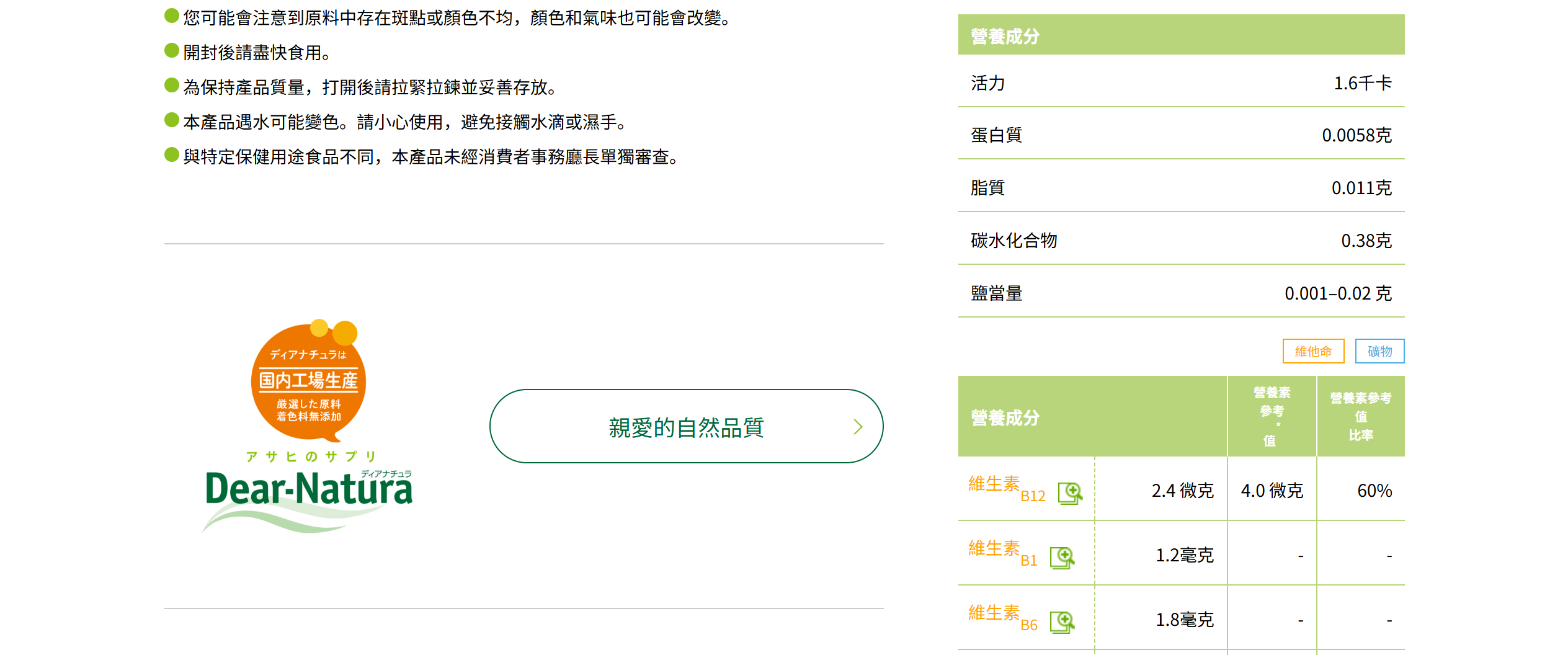This screenshot has width=1568, height=655.
Task: Click the 維生素B12 nutrient name
Action: [x=1006, y=488]
